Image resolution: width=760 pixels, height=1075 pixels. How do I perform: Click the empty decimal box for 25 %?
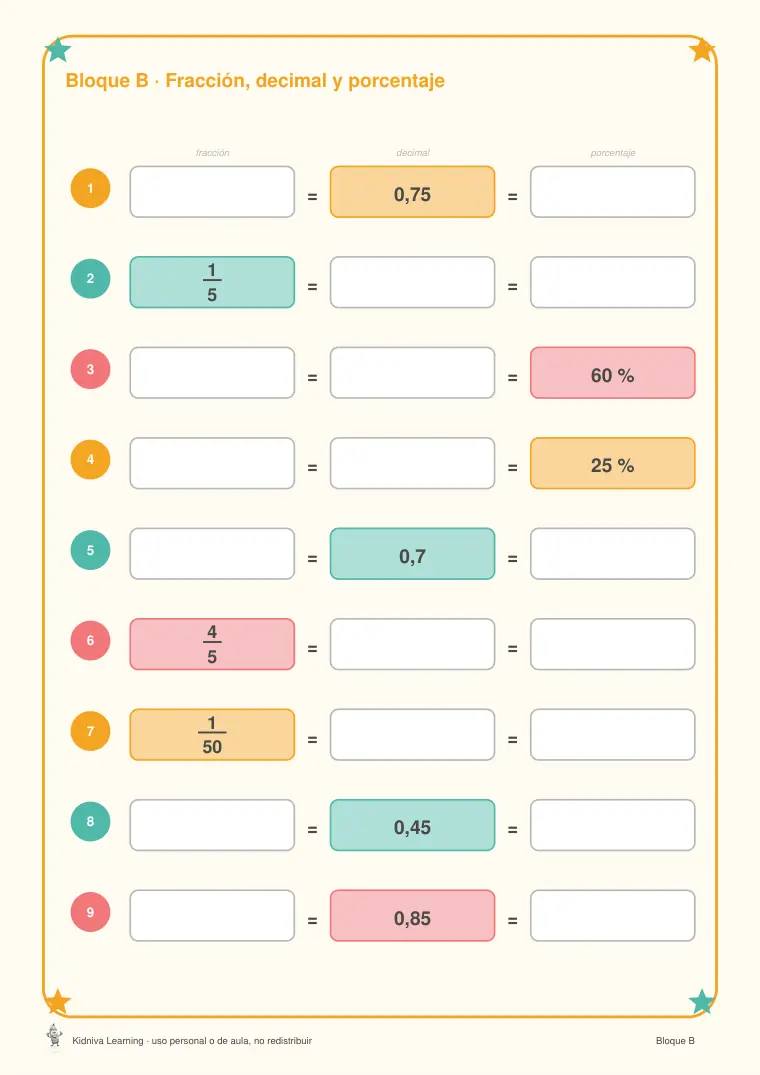coord(413,463)
